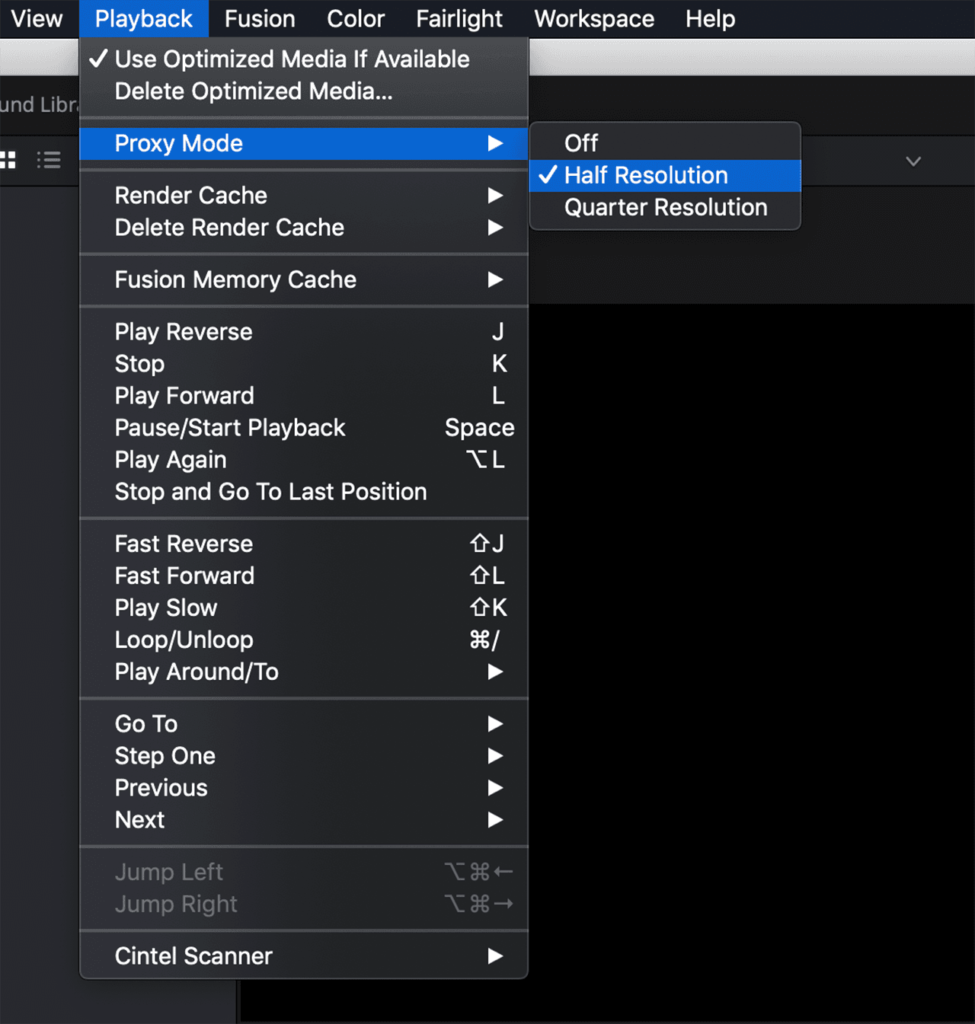This screenshot has width=975, height=1024.
Task: Select Half Resolution proxy mode
Action: pos(665,176)
